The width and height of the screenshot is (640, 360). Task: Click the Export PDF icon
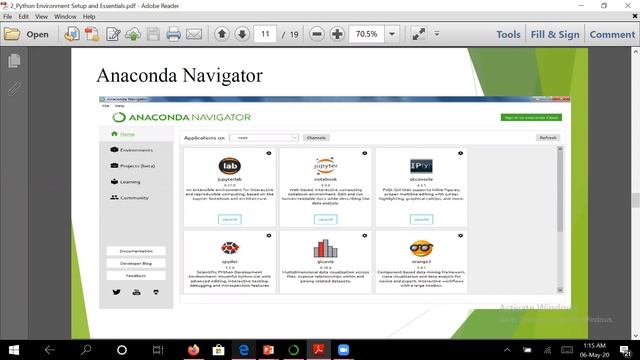point(92,34)
